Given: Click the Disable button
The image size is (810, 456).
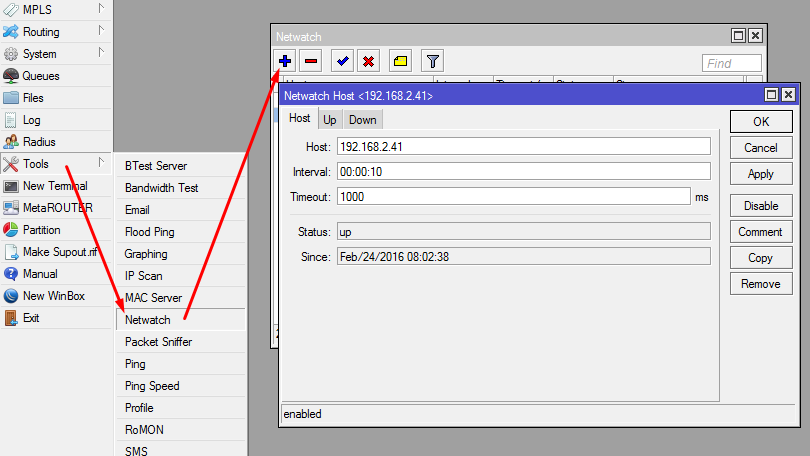Looking at the screenshot, I should 761,206.
